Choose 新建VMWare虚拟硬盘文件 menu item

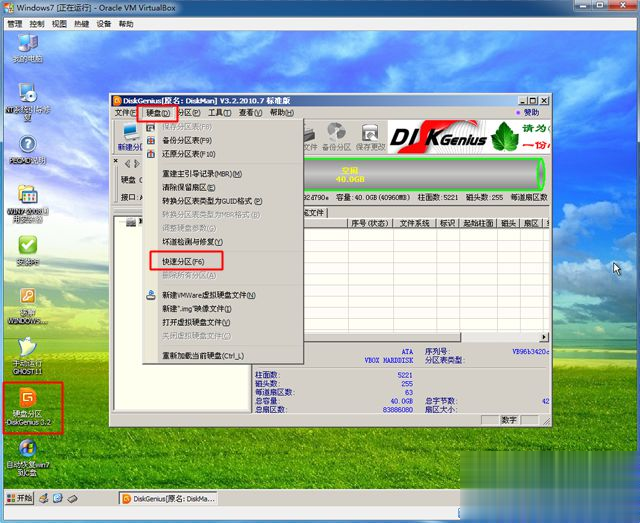pyautogui.click(x=208, y=295)
